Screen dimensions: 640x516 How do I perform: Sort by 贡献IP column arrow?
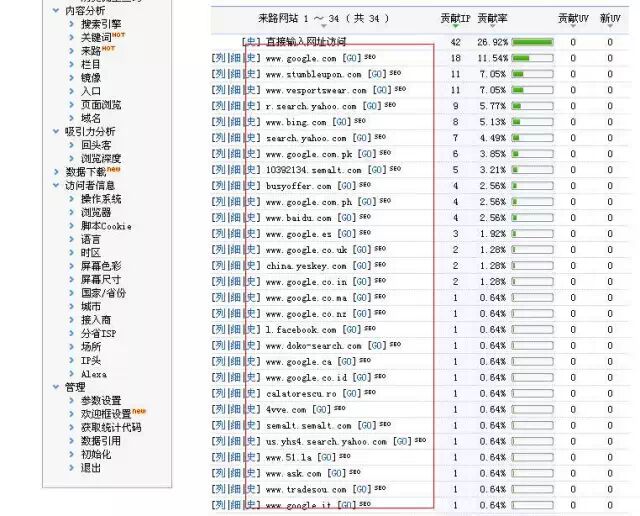pyautogui.click(x=456, y=26)
